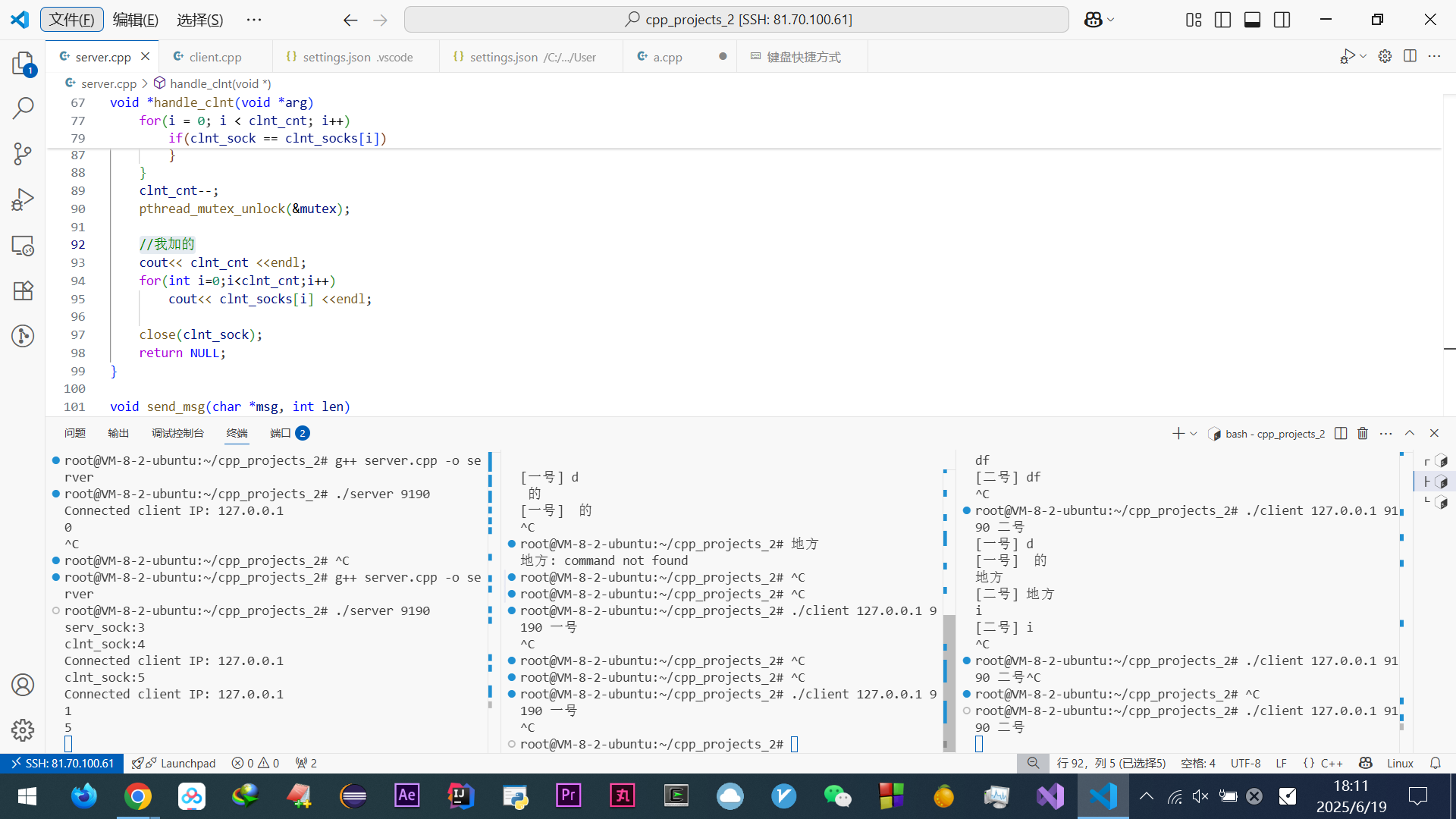Screen dimensions: 1456x819
Task: Open Remote Explorer view
Action: [x=23, y=245]
